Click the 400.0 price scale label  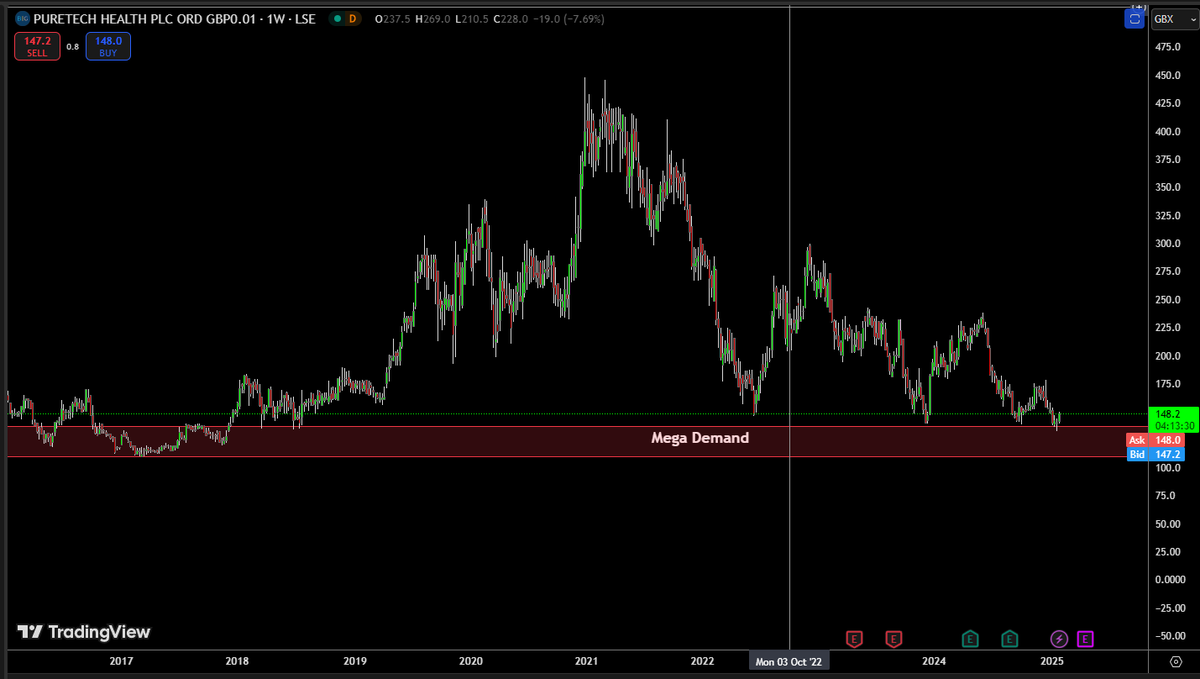tap(1168, 131)
